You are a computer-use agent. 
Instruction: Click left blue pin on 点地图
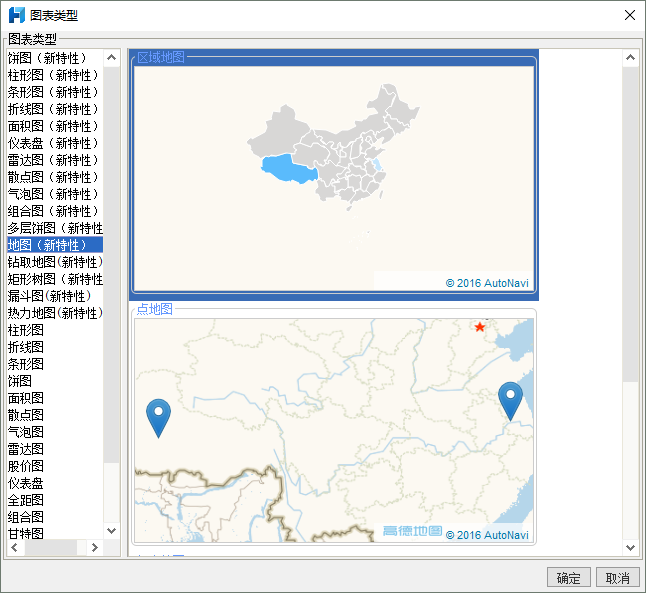(x=158, y=418)
